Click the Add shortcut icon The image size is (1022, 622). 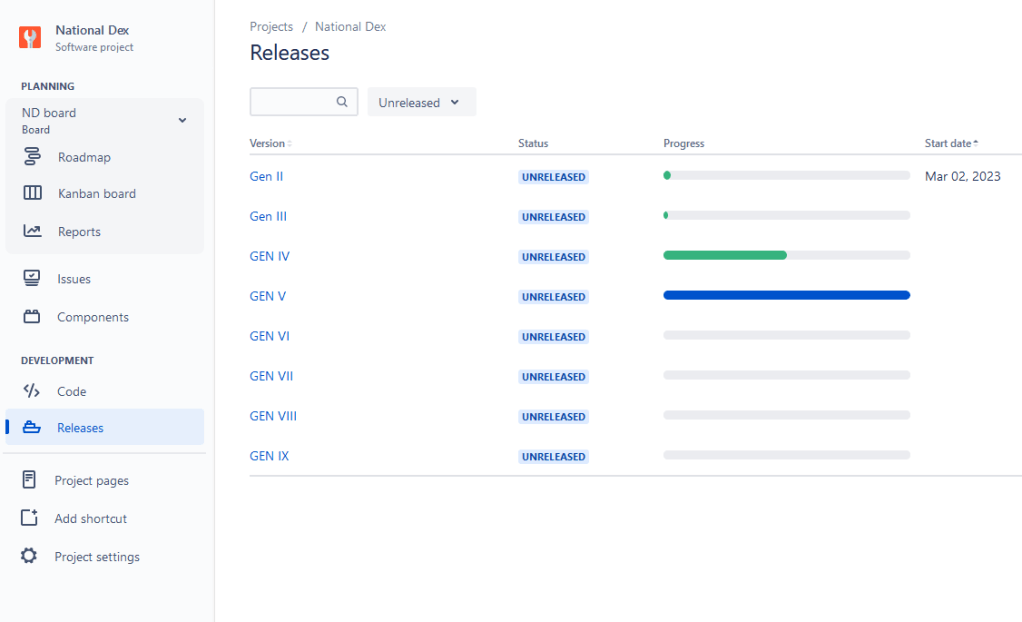pyautogui.click(x=30, y=518)
